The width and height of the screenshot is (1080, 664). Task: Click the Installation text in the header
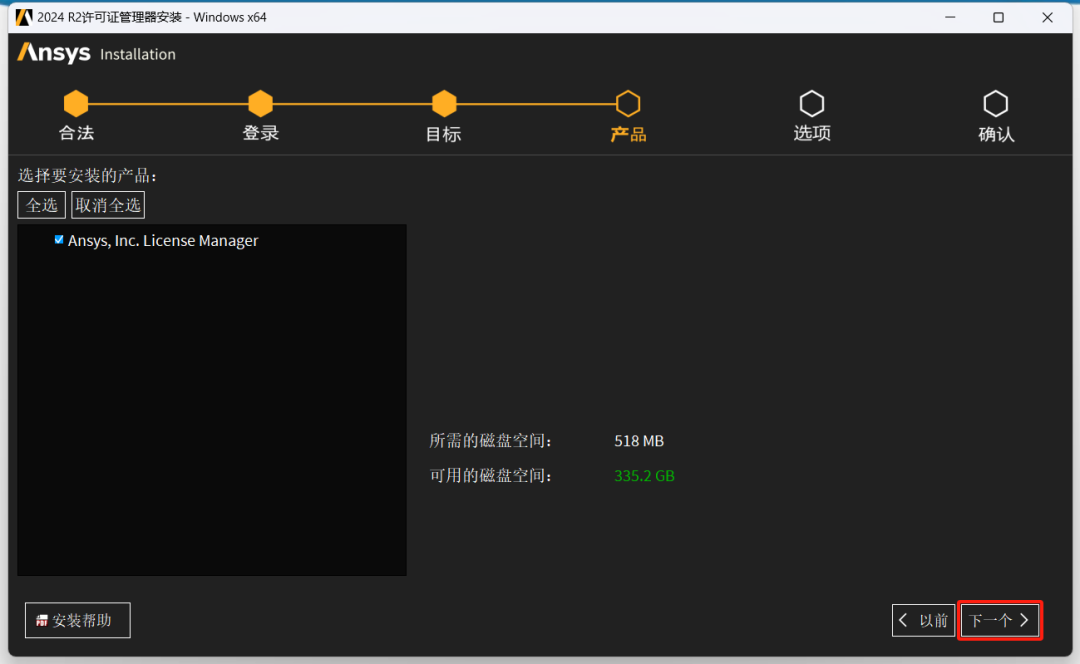coord(138,54)
